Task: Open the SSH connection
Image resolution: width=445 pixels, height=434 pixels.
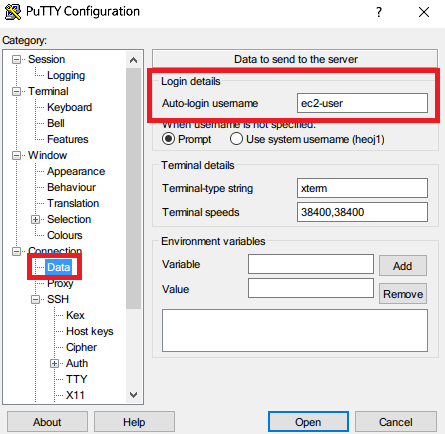Action: pyautogui.click(x=308, y=422)
